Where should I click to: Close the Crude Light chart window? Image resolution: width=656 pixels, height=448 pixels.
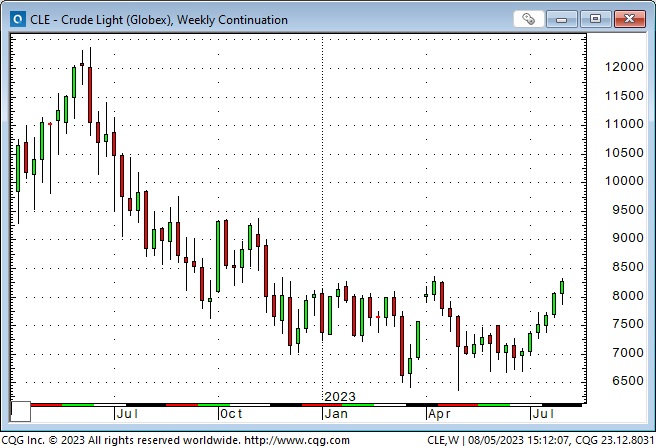point(629,19)
